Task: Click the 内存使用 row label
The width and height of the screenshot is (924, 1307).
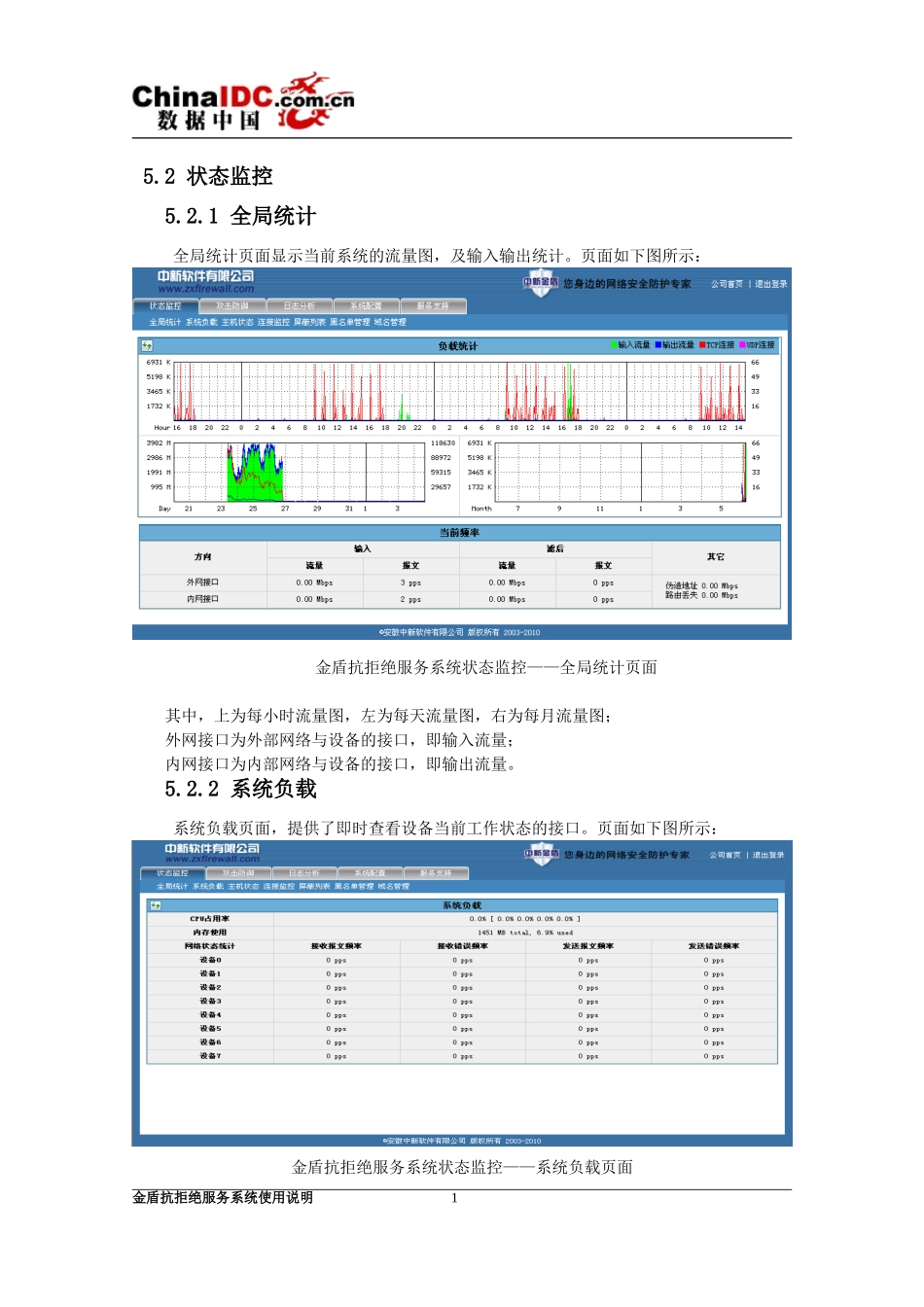Action: [210, 933]
